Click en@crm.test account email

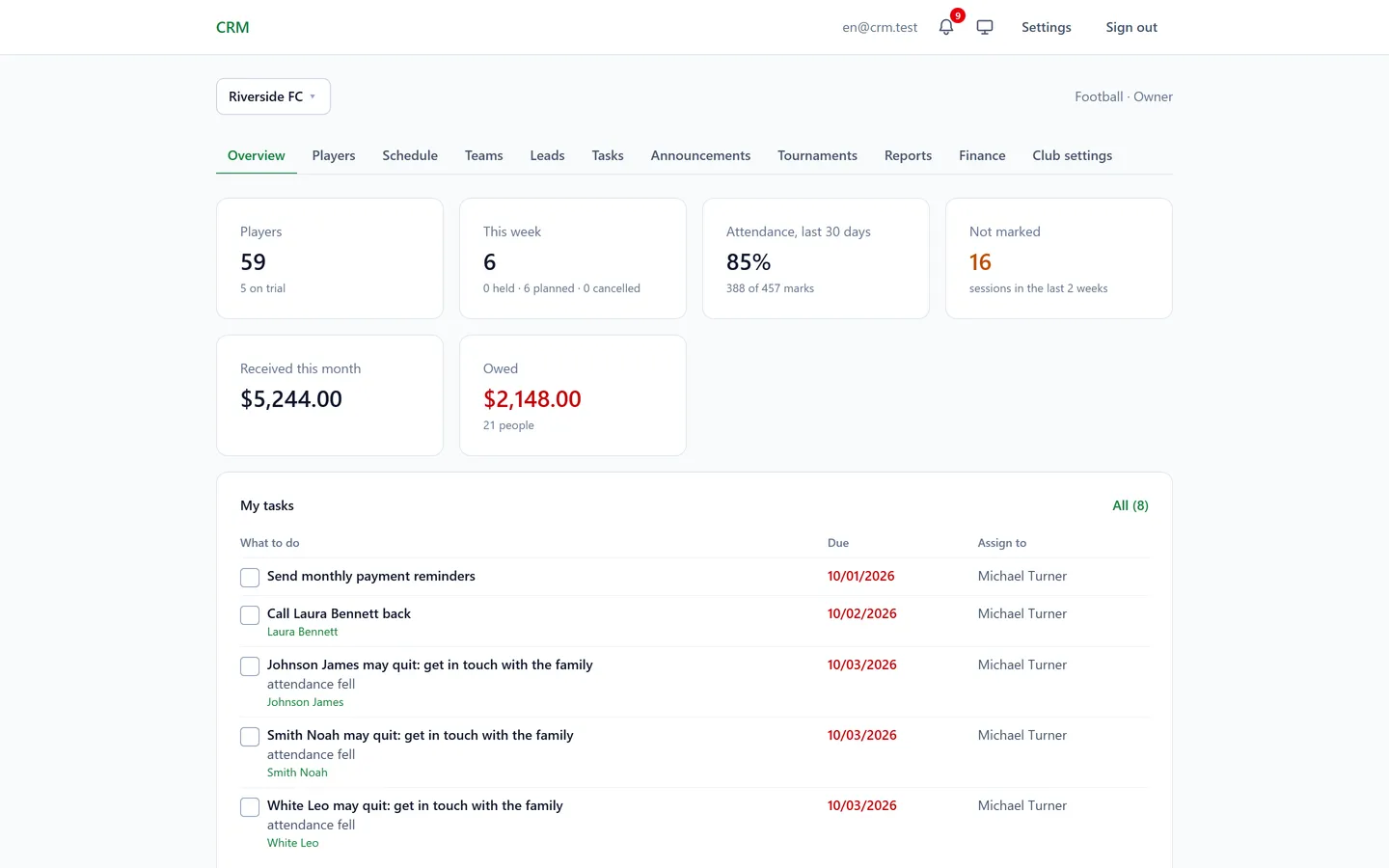click(x=880, y=27)
